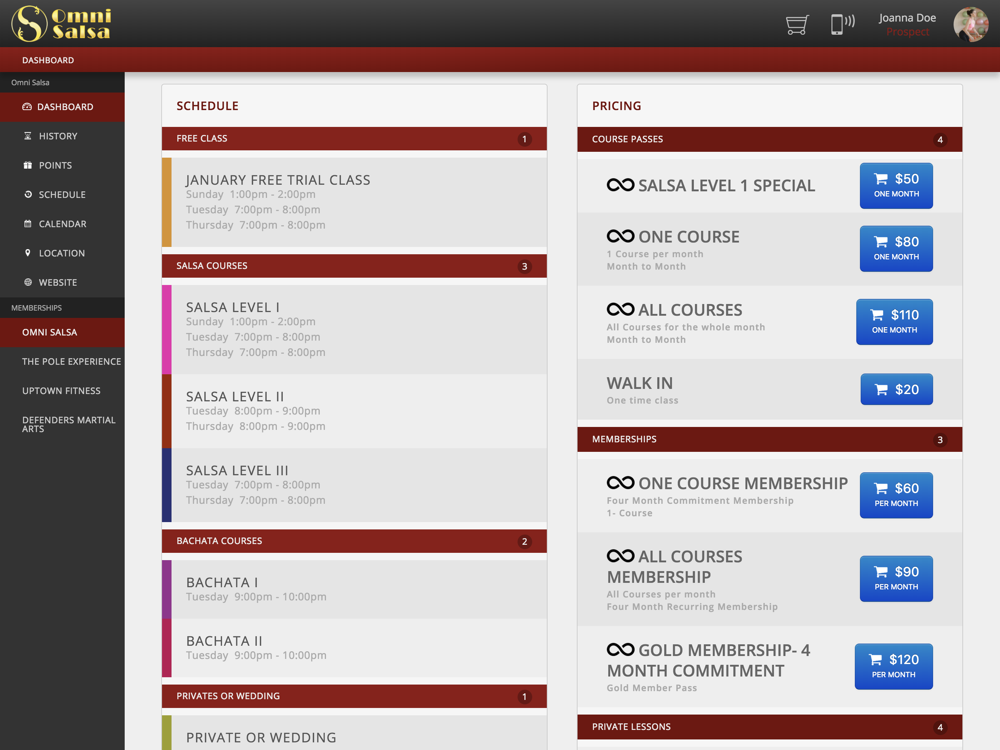Buy the $90 per month membership

896,578
